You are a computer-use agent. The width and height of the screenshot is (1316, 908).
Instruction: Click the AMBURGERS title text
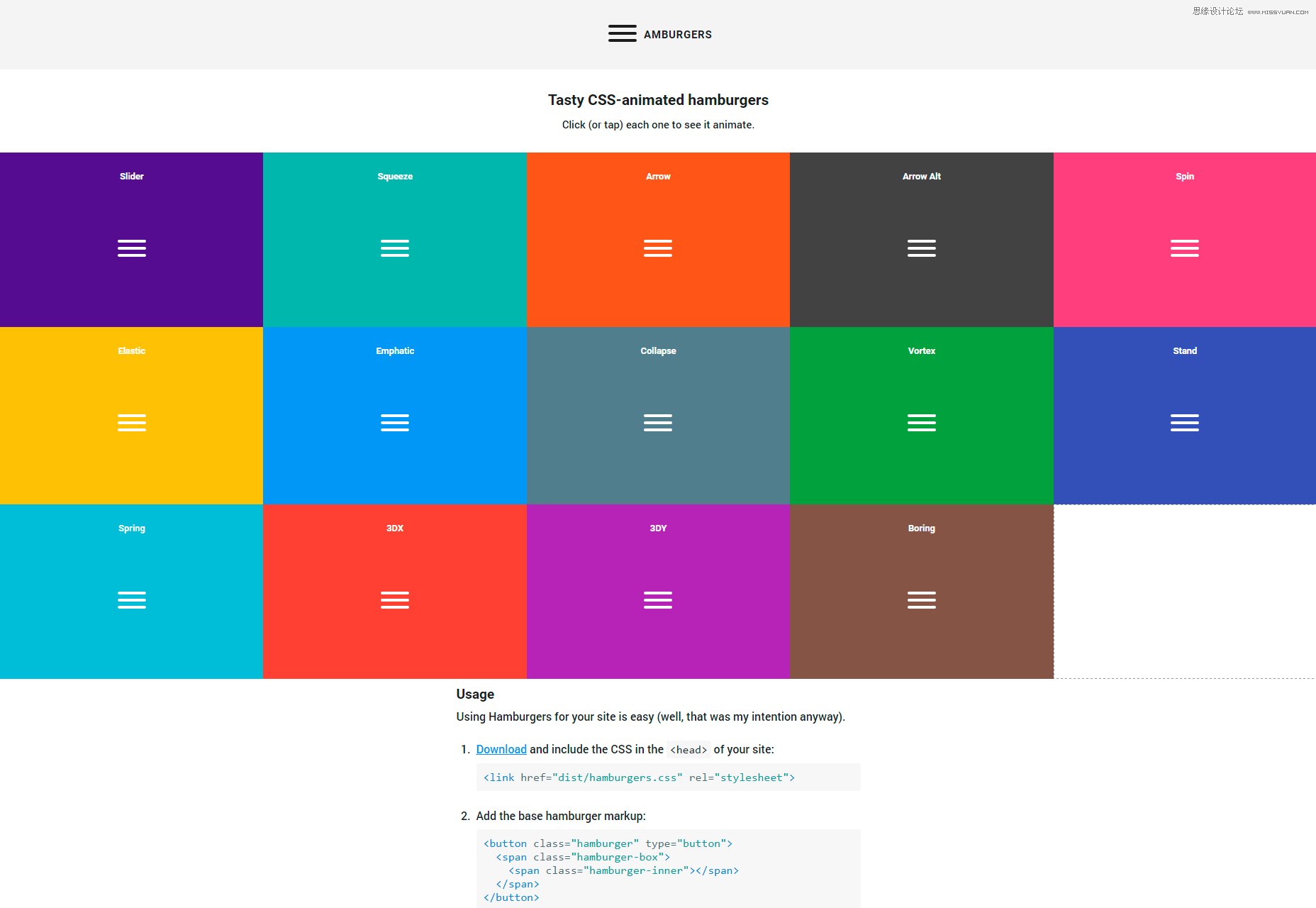(678, 34)
